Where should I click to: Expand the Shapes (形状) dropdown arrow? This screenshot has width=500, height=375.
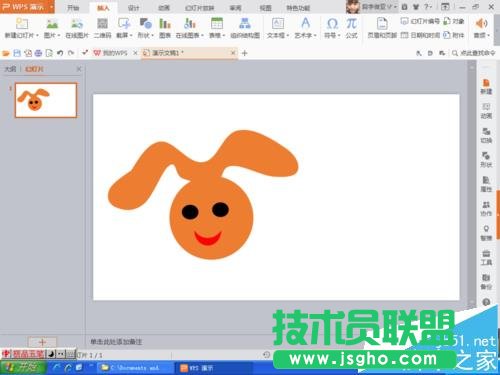152,35
